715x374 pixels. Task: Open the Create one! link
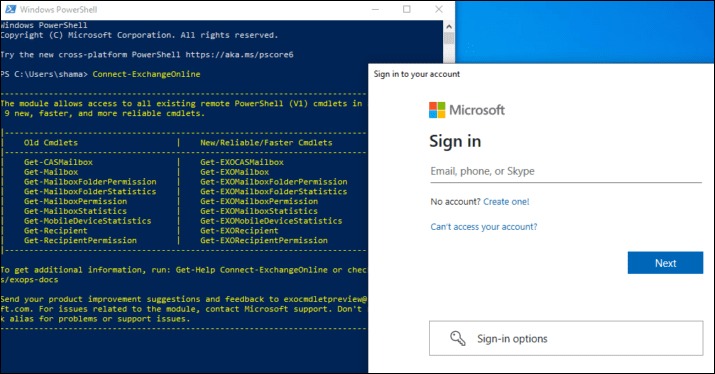click(506, 202)
